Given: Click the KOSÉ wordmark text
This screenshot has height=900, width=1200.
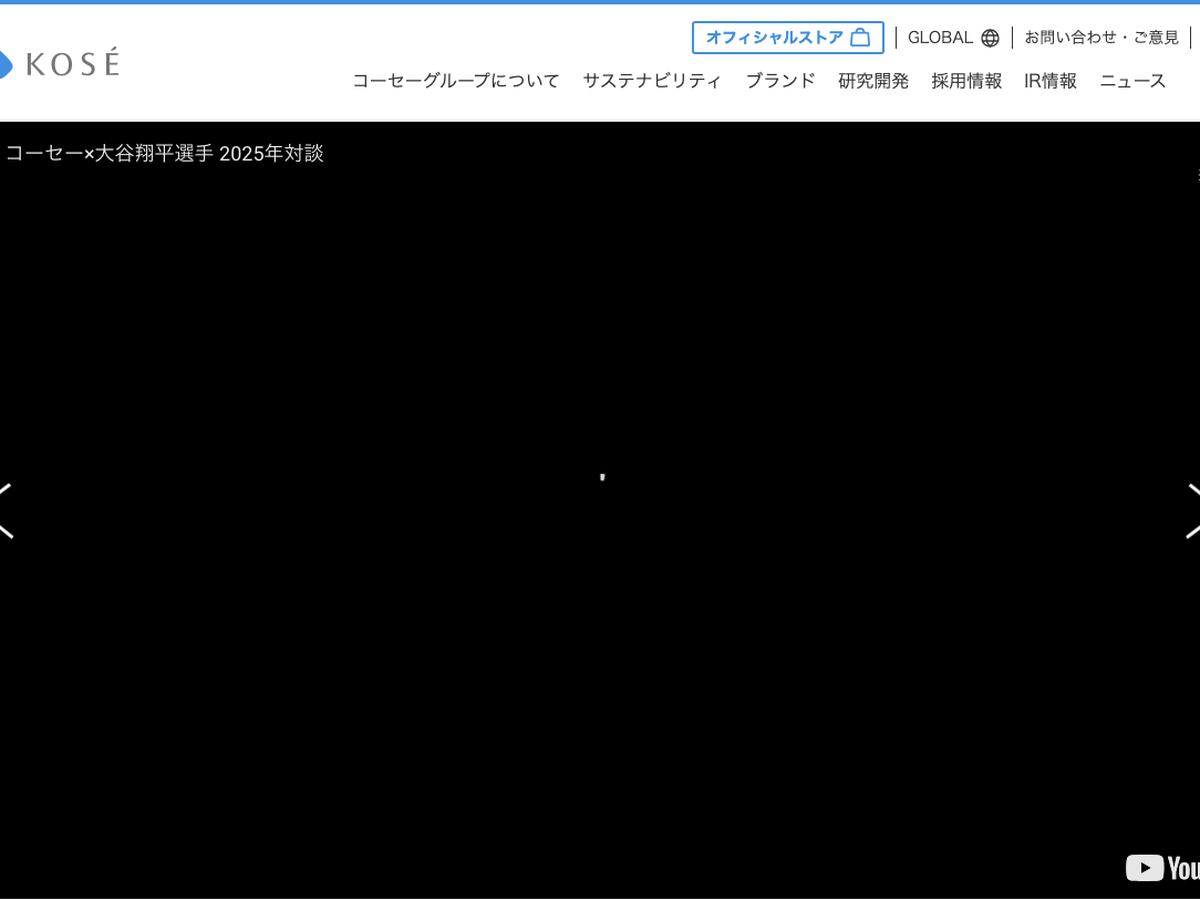Looking at the screenshot, I should (x=72, y=64).
